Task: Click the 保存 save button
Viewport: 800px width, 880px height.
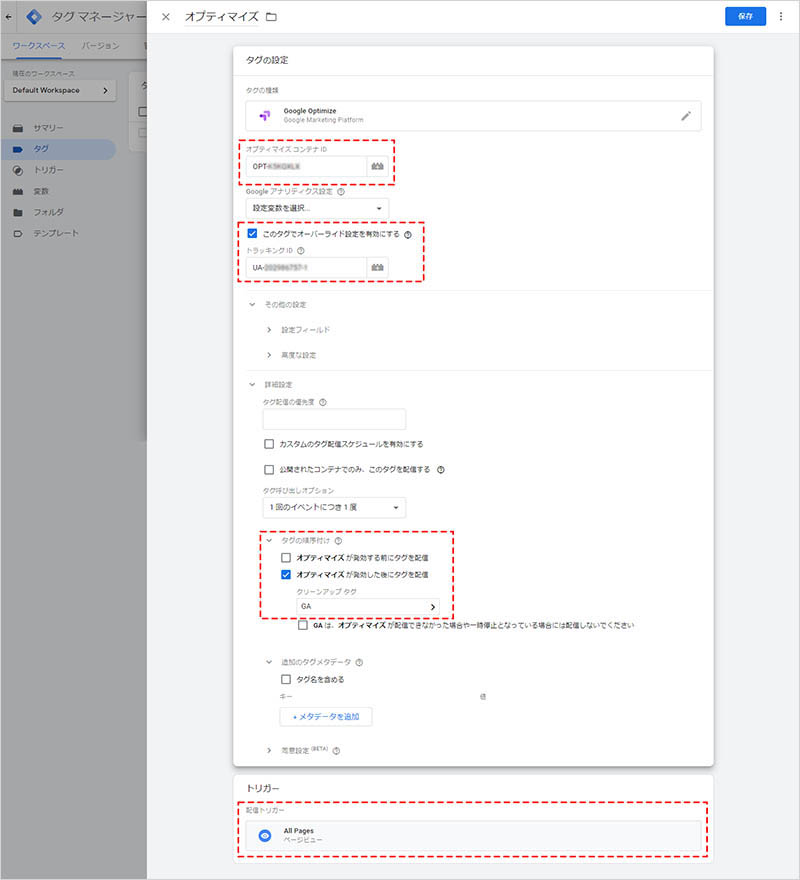Action: pos(745,17)
